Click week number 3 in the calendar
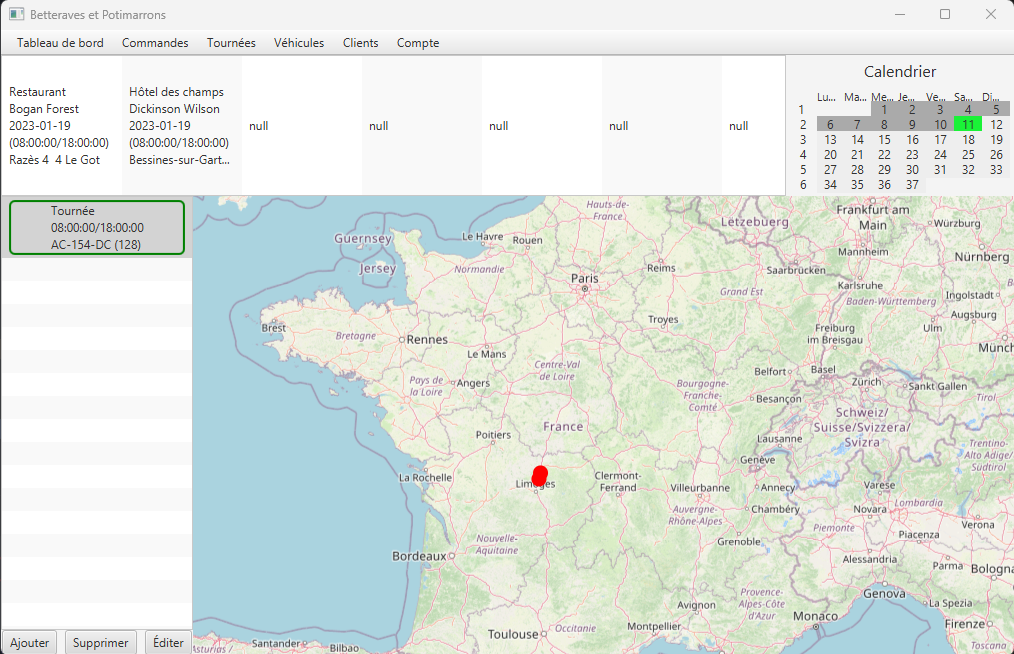 pyautogui.click(x=803, y=139)
